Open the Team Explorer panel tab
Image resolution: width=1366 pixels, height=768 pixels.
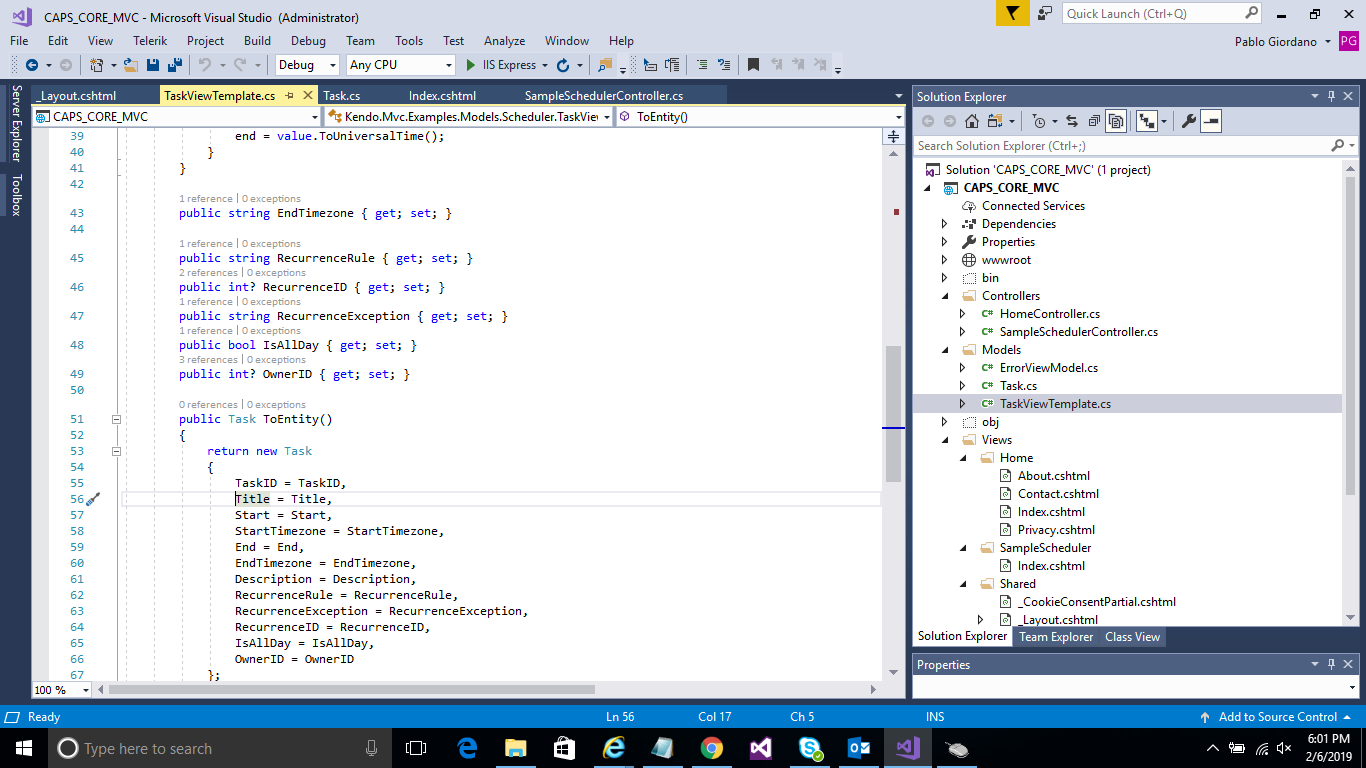(x=1055, y=637)
